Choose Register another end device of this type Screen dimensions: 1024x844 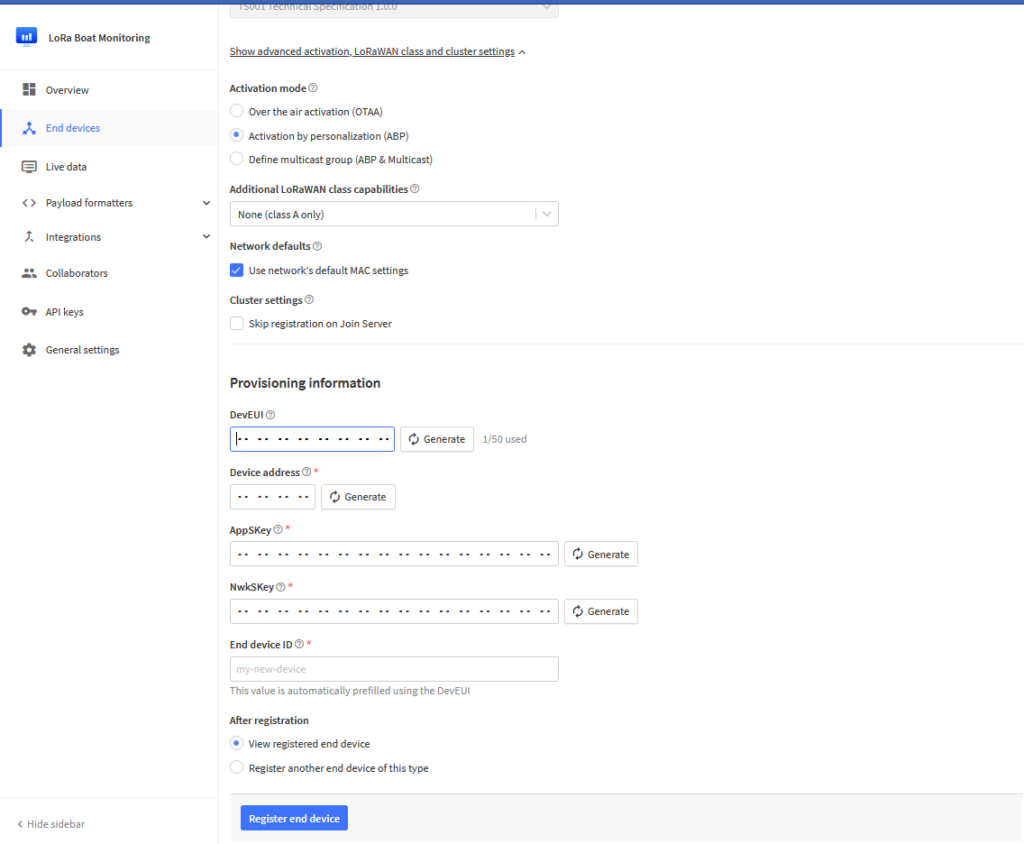(236, 768)
